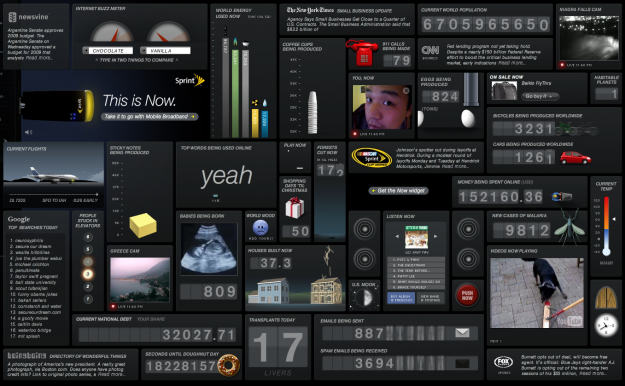Select lit elevator floor button 3
625x386 pixels.
(x=88, y=274)
